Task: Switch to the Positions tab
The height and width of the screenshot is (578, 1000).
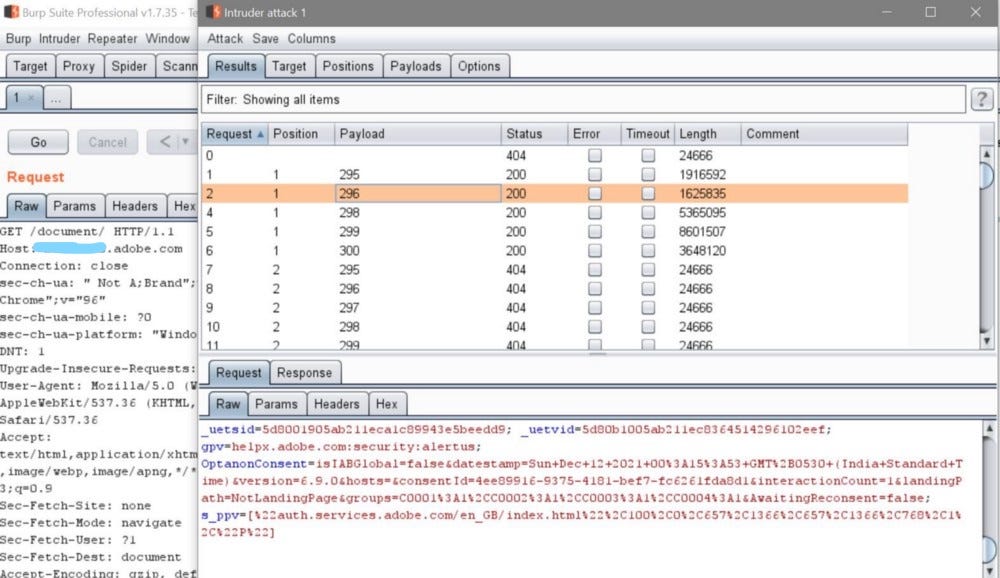Action: 348,66
